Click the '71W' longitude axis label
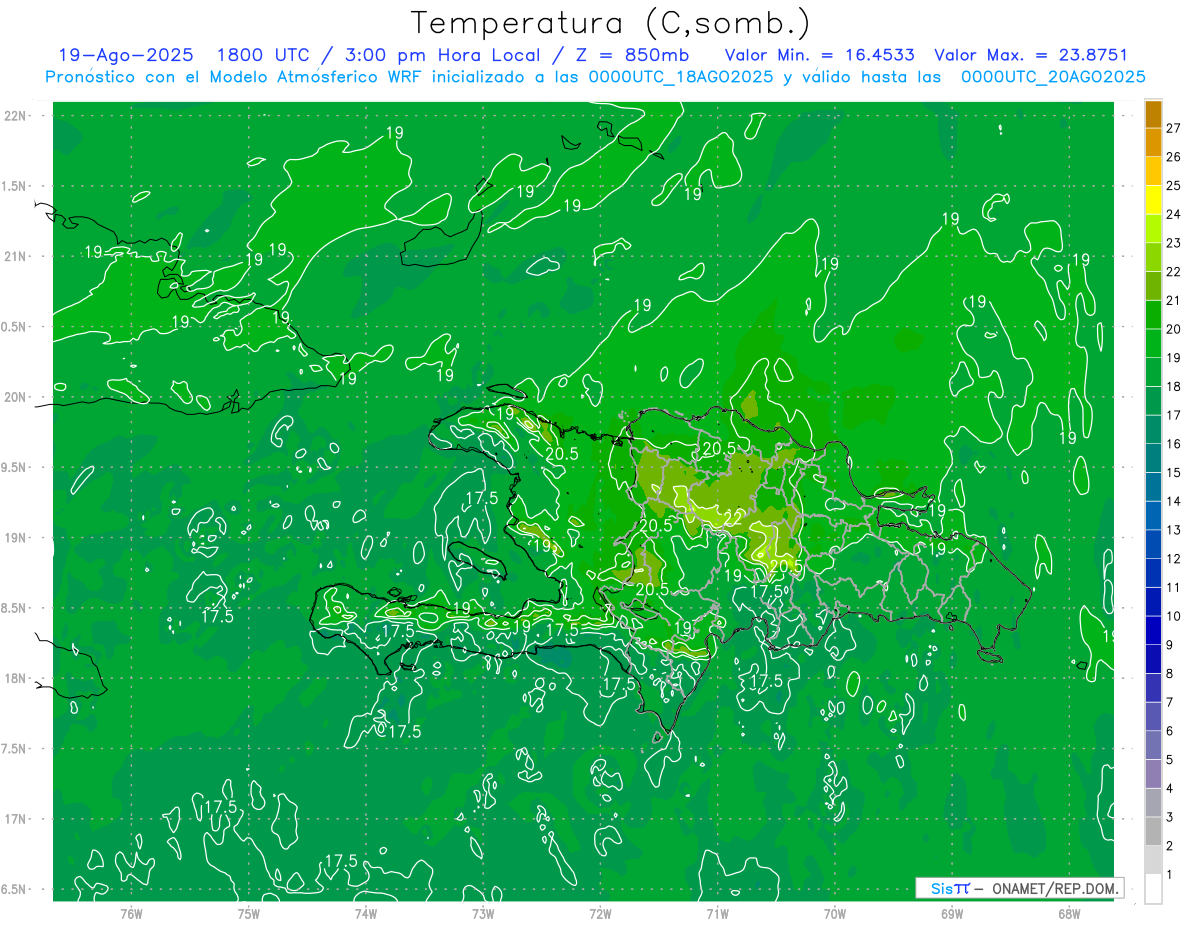 tap(717, 914)
